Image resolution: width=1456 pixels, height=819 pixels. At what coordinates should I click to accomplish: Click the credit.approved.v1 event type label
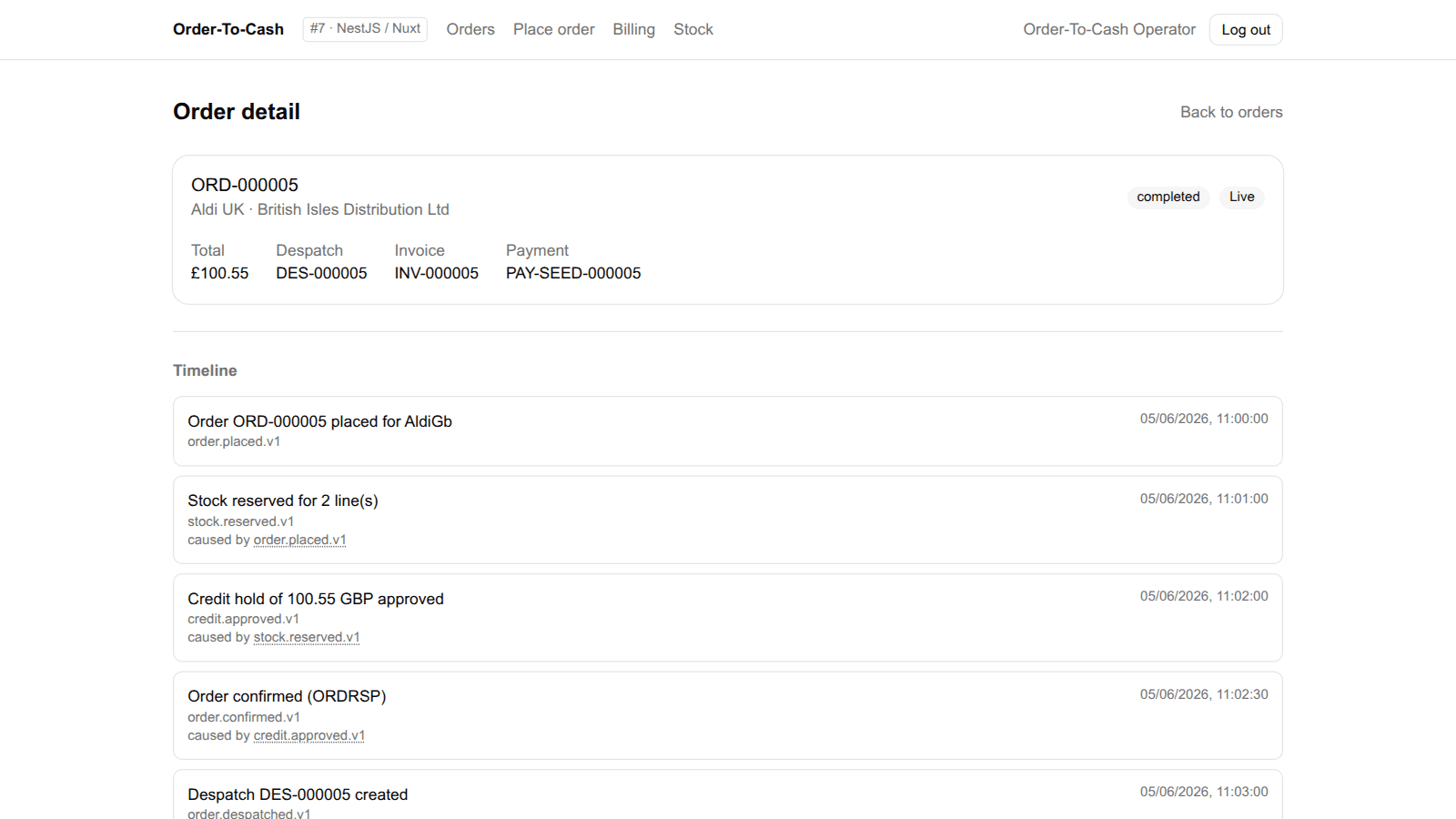tap(243, 619)
